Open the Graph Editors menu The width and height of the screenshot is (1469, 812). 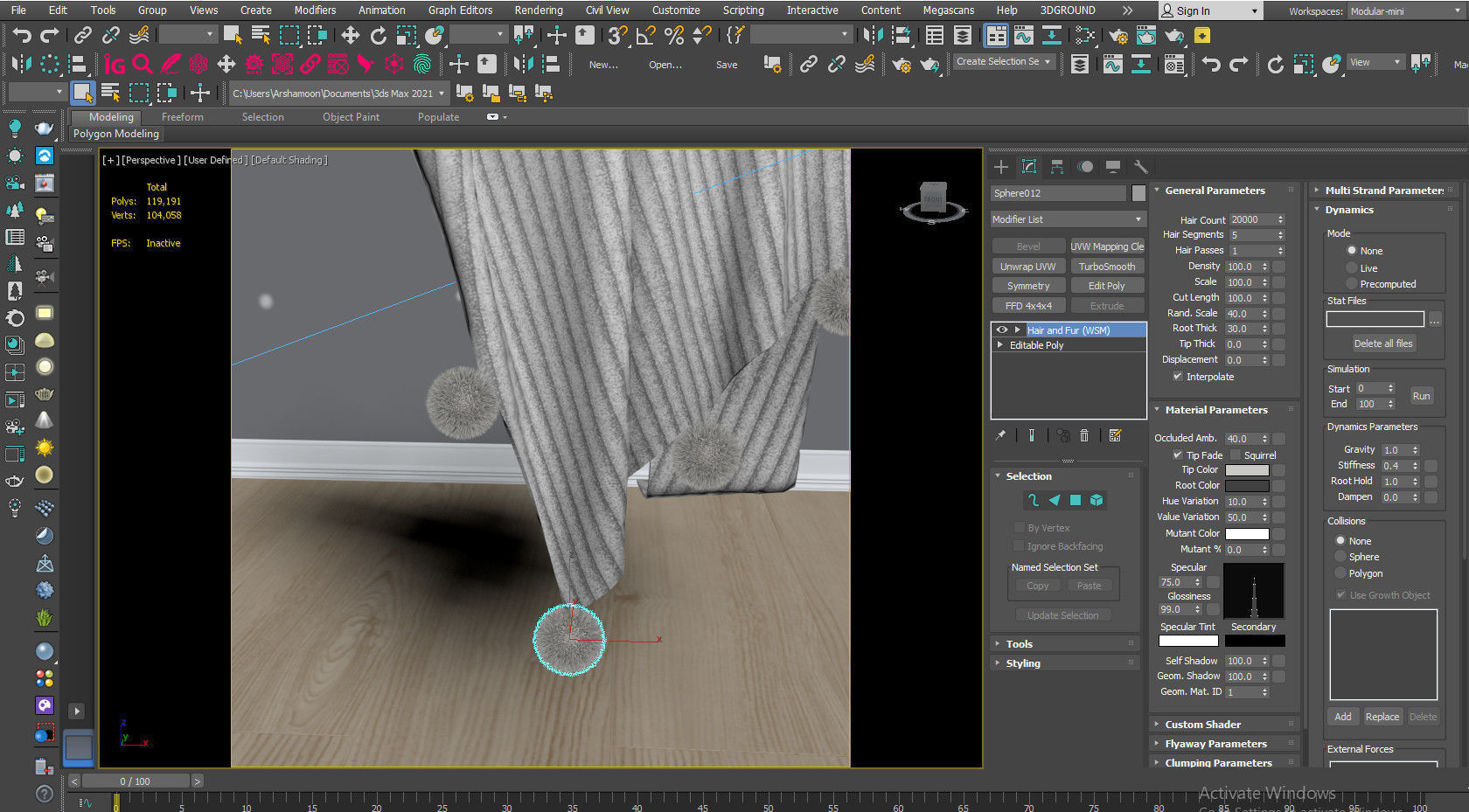point(460,10)
